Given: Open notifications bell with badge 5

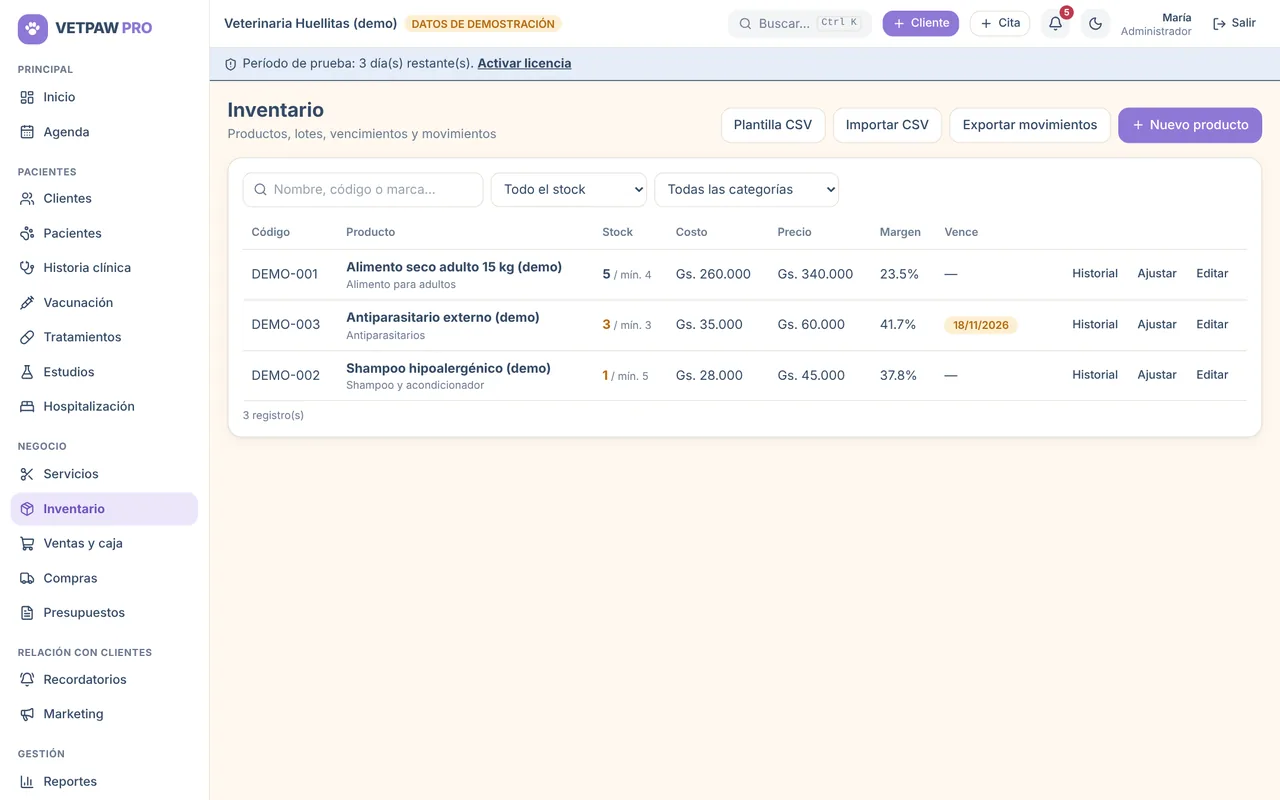Looking at the screenshot, I should pyautogui.click(x=1055, y=23).
